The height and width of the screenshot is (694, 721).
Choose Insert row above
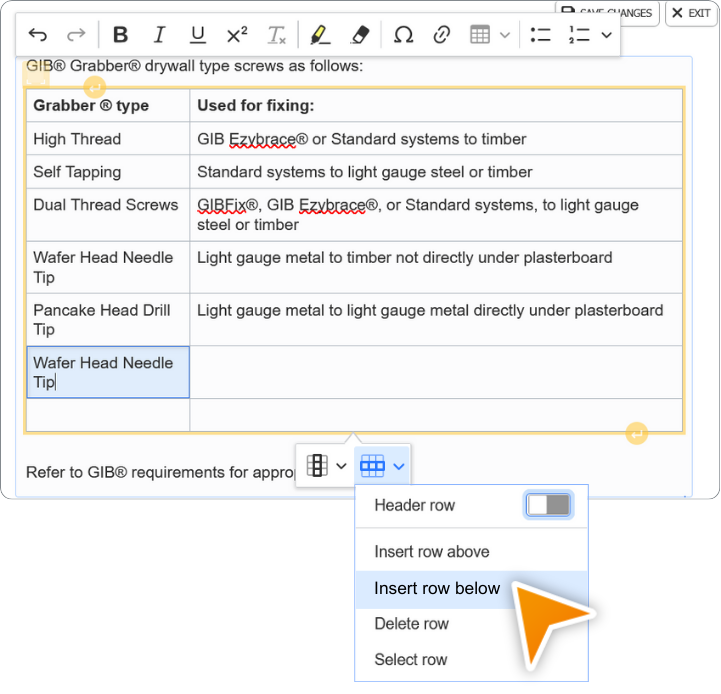[471, 551]
